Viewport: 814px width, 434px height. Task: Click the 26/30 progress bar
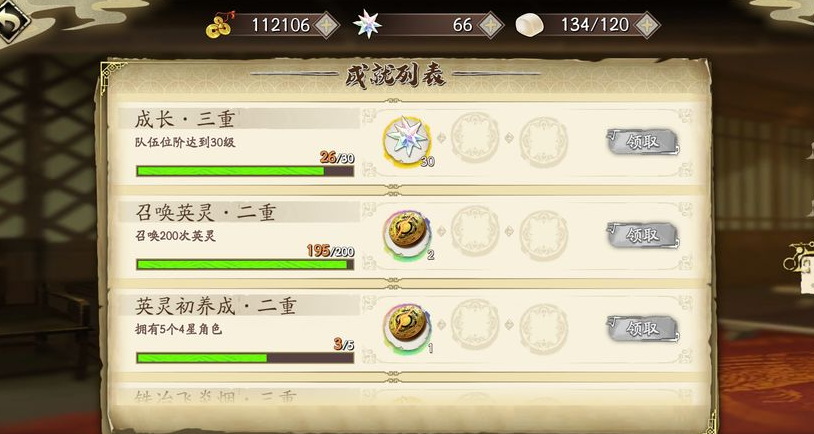245,171
